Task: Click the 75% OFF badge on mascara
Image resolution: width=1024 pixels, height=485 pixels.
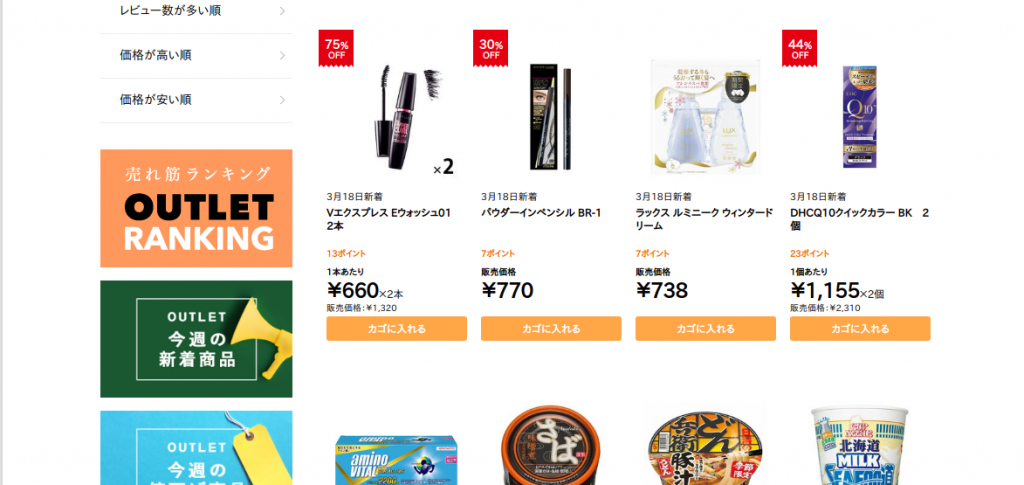Action: coord(336,48)
